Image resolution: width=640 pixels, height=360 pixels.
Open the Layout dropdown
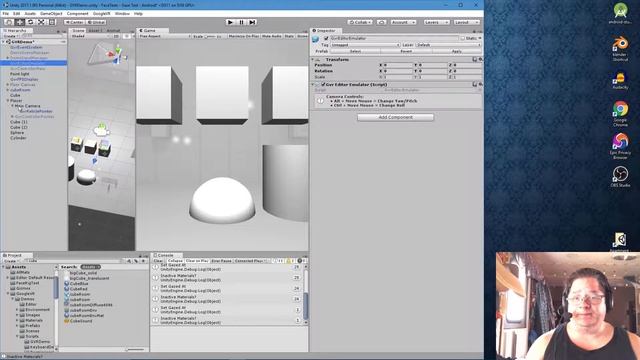467,22
